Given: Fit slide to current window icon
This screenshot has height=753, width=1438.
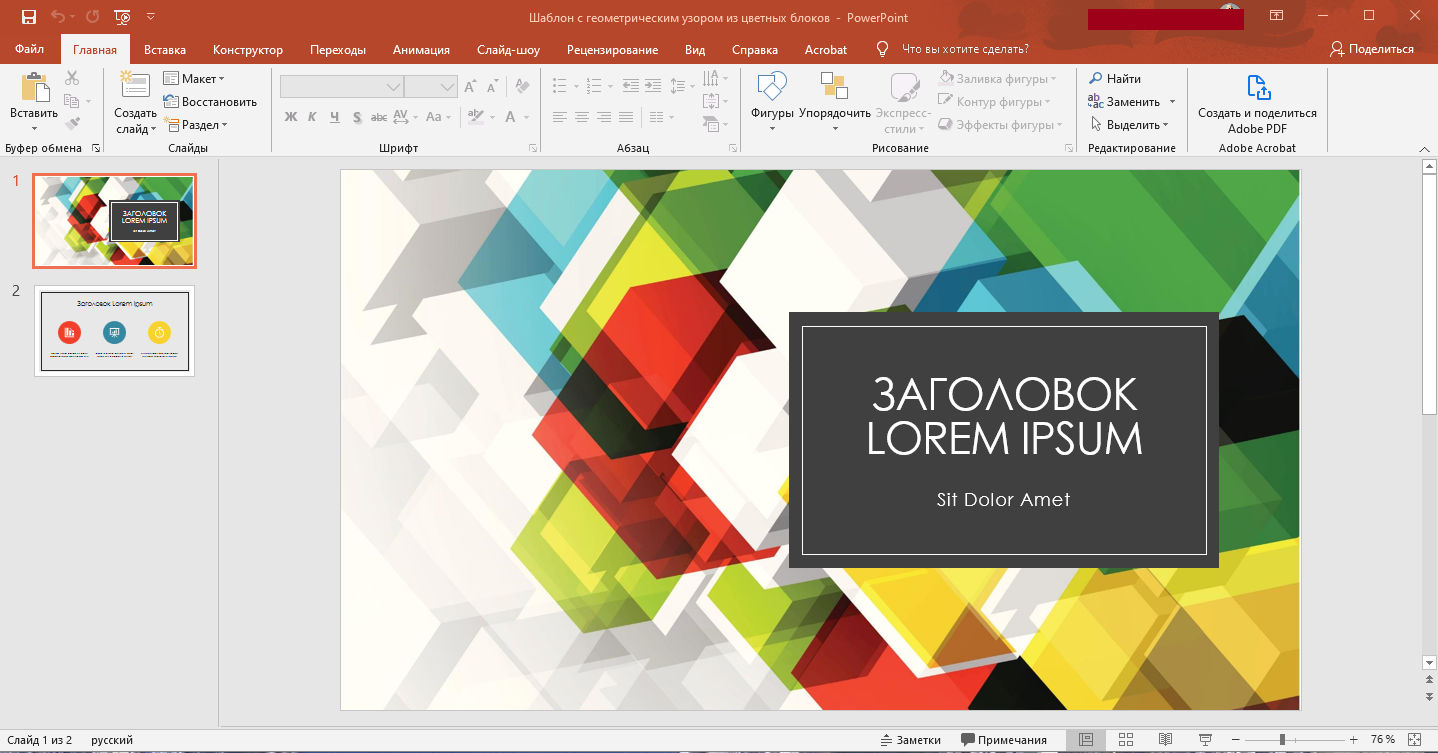Looking at the screenshot, I should [1414, 740].
